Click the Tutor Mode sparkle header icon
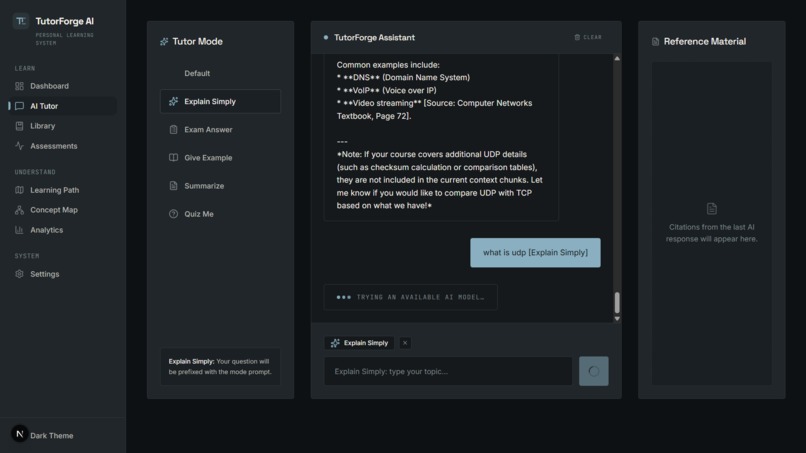 [x=164, y=42]
